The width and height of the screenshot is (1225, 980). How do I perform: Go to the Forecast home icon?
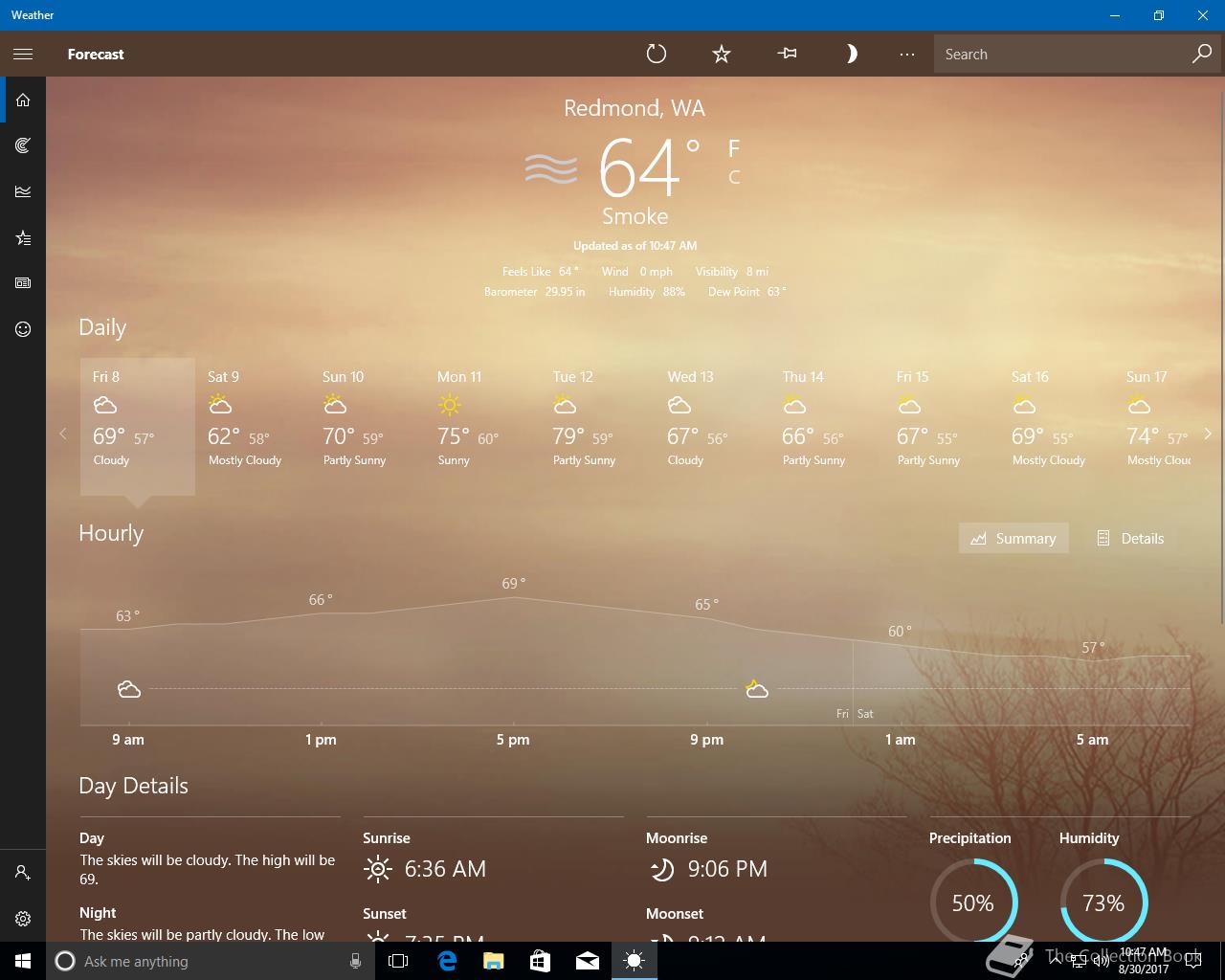[23, 100]
